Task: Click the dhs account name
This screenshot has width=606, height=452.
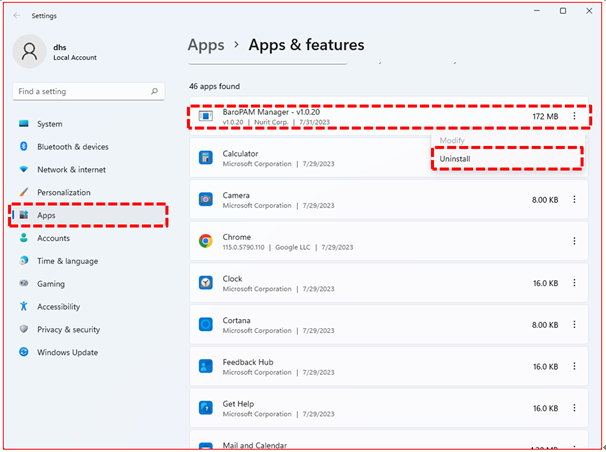Action: click(60, 47)
